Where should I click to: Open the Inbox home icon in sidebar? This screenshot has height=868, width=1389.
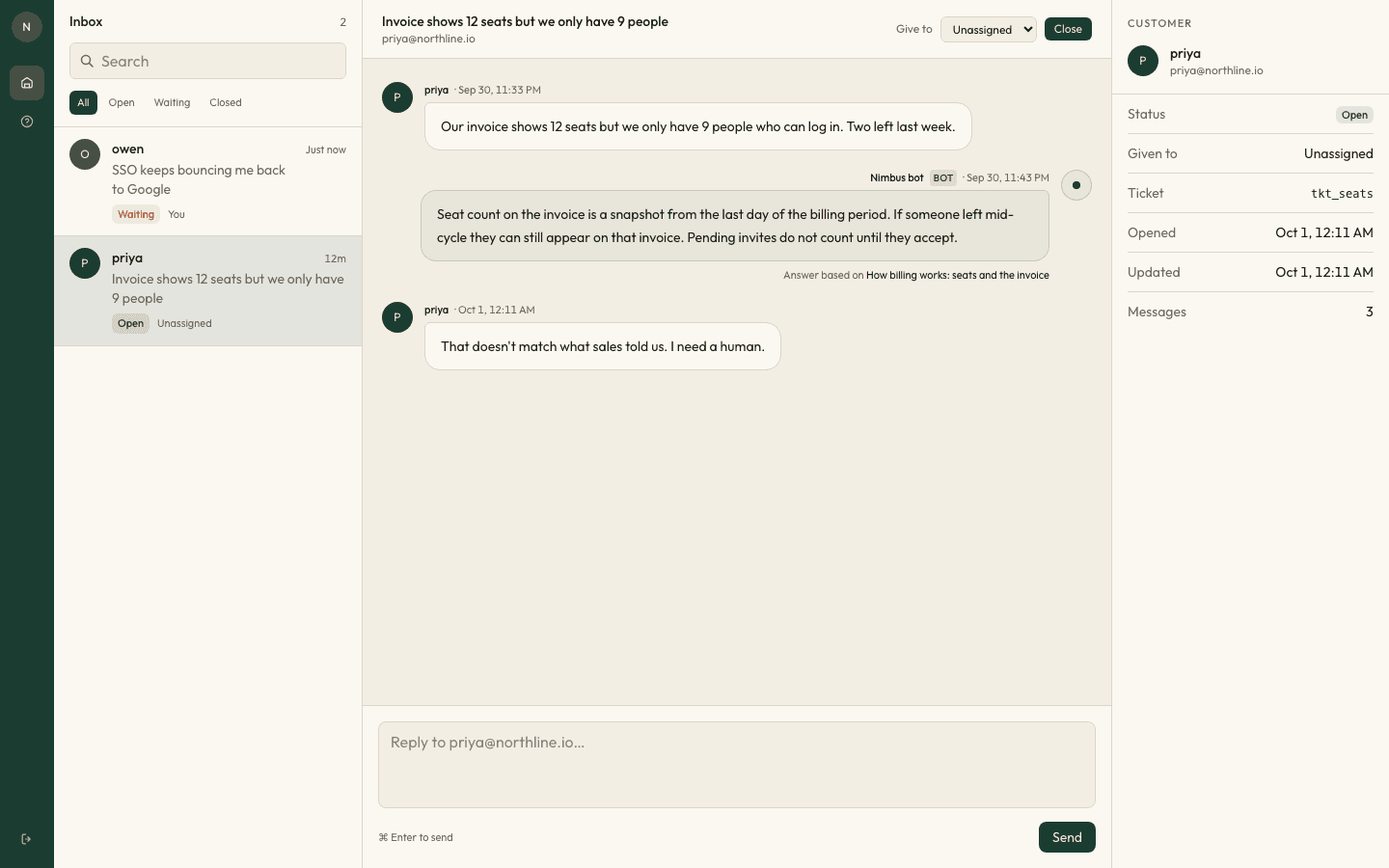click(27, 83)
